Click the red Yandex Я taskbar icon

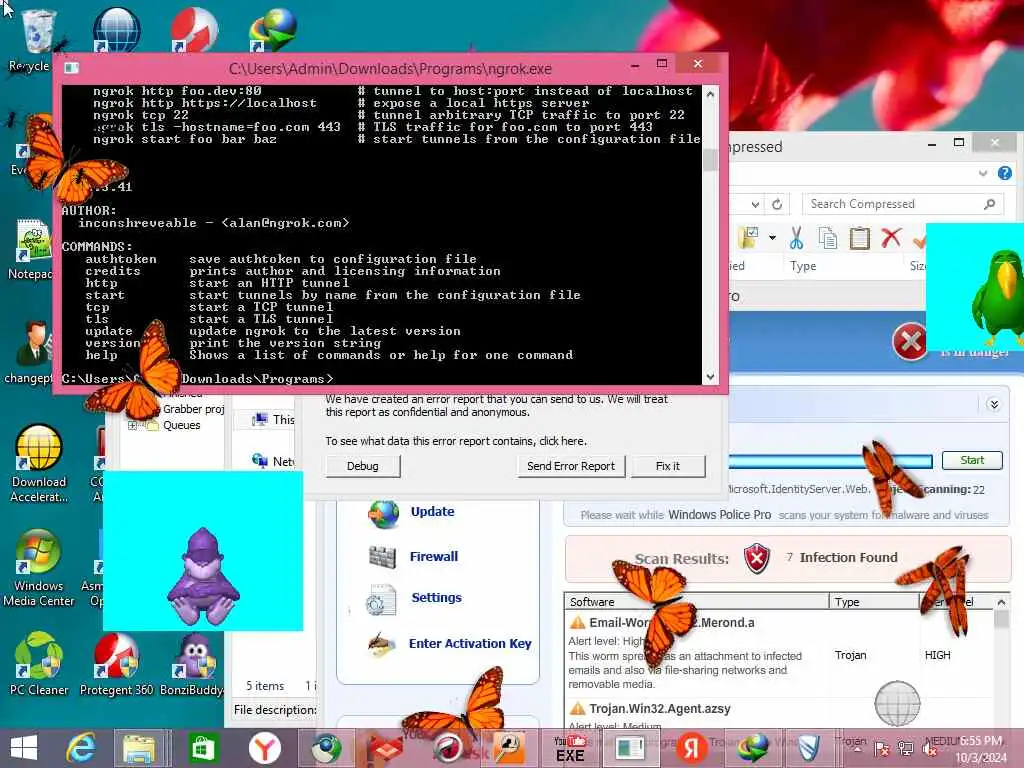tap(692, 748)
